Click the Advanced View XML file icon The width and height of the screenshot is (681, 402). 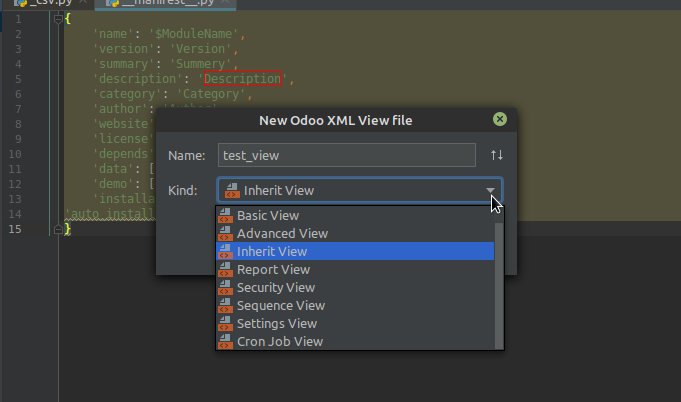click(225, 234)
